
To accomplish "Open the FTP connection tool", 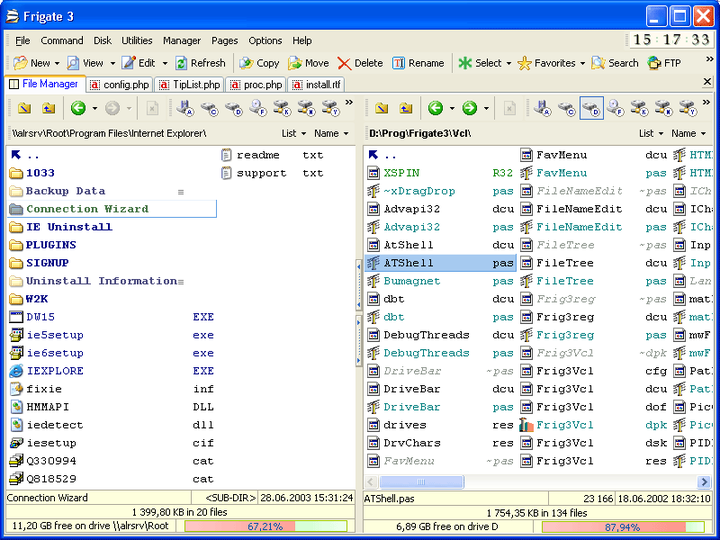I will coord(664,63).
